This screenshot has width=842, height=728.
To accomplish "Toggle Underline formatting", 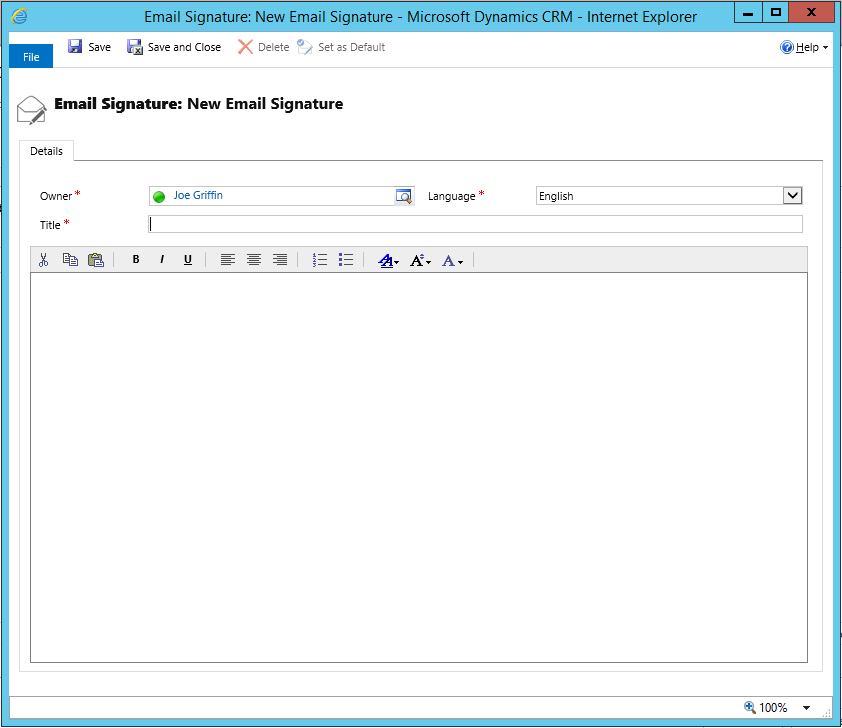I will tap(187, 260).
